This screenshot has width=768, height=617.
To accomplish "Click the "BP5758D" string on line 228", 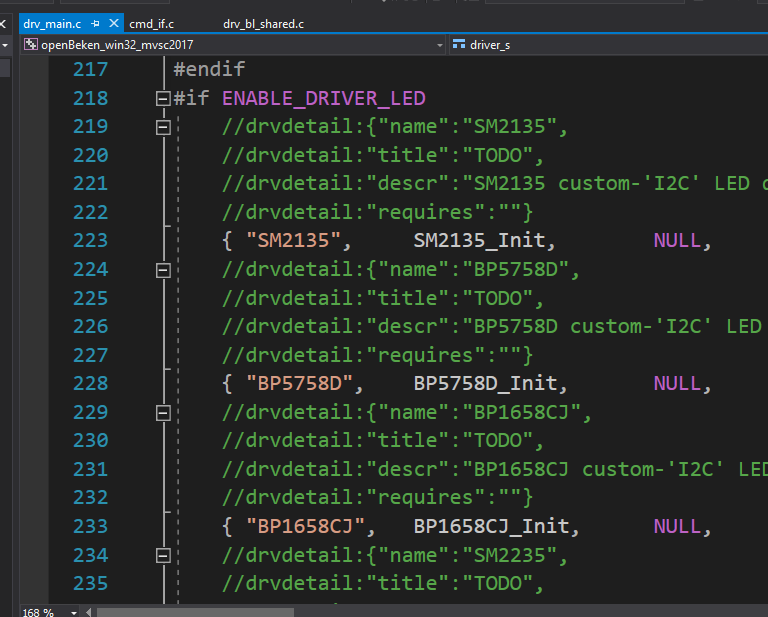I will [x=299, y=383].
